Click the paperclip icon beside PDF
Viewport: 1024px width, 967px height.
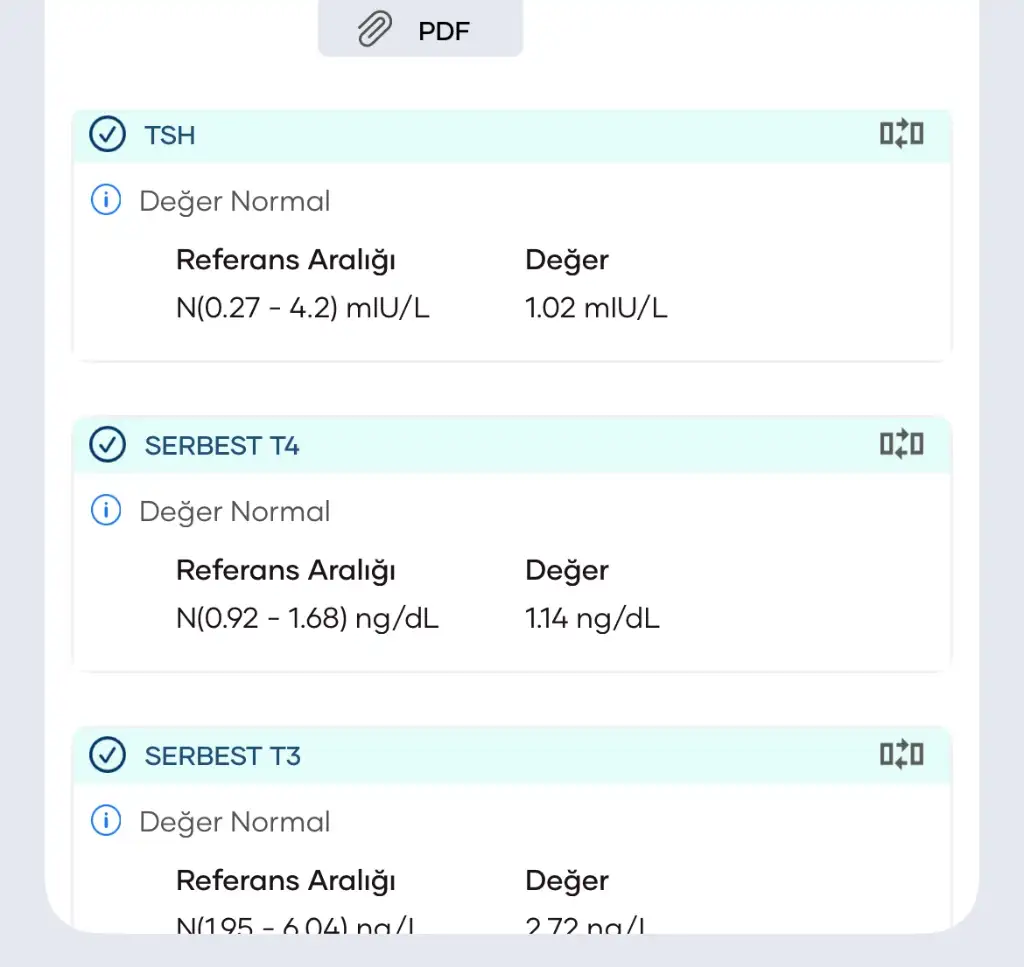click(x=375, y=30)
